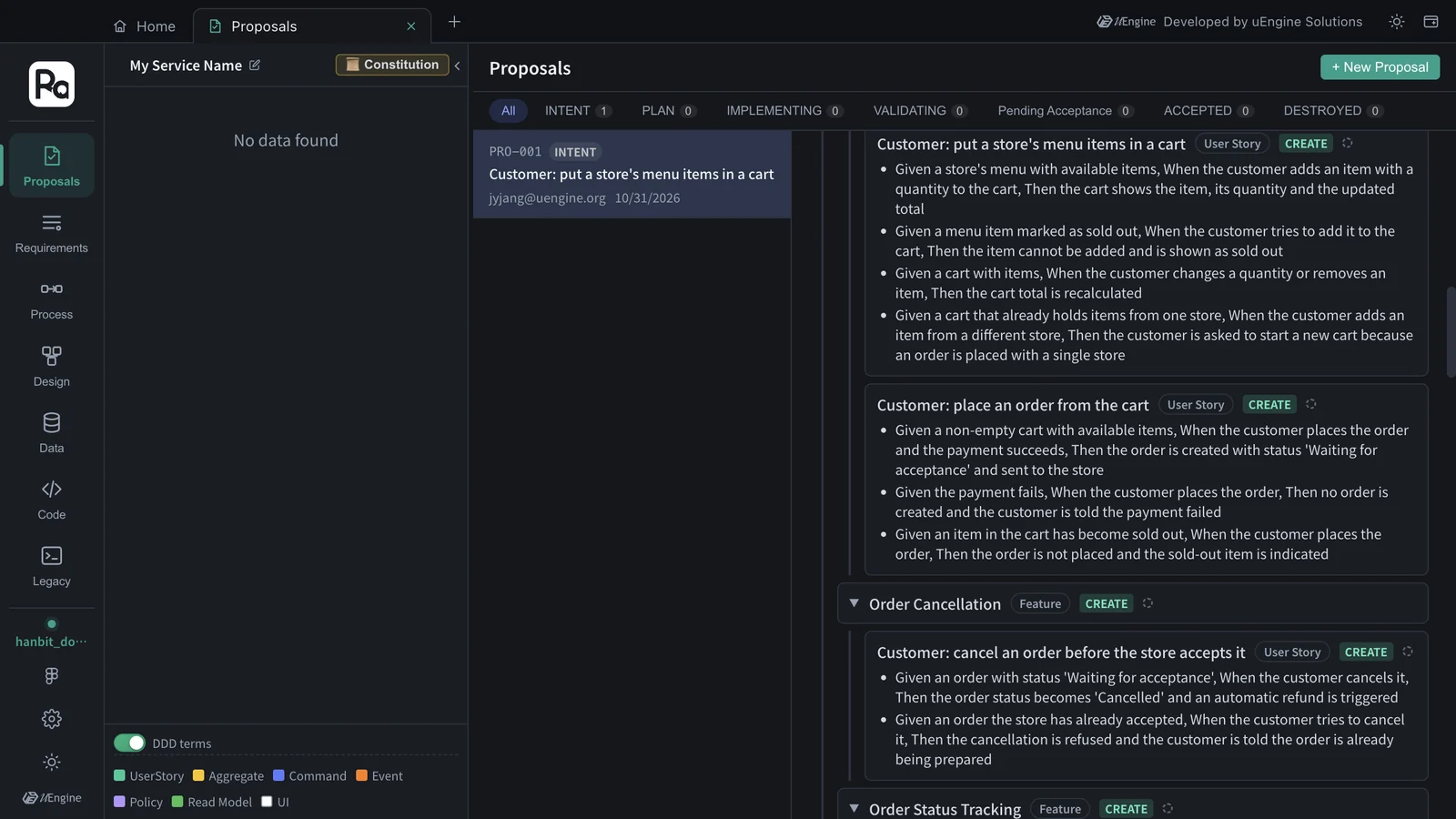Open the Data section

coord(52,433)
